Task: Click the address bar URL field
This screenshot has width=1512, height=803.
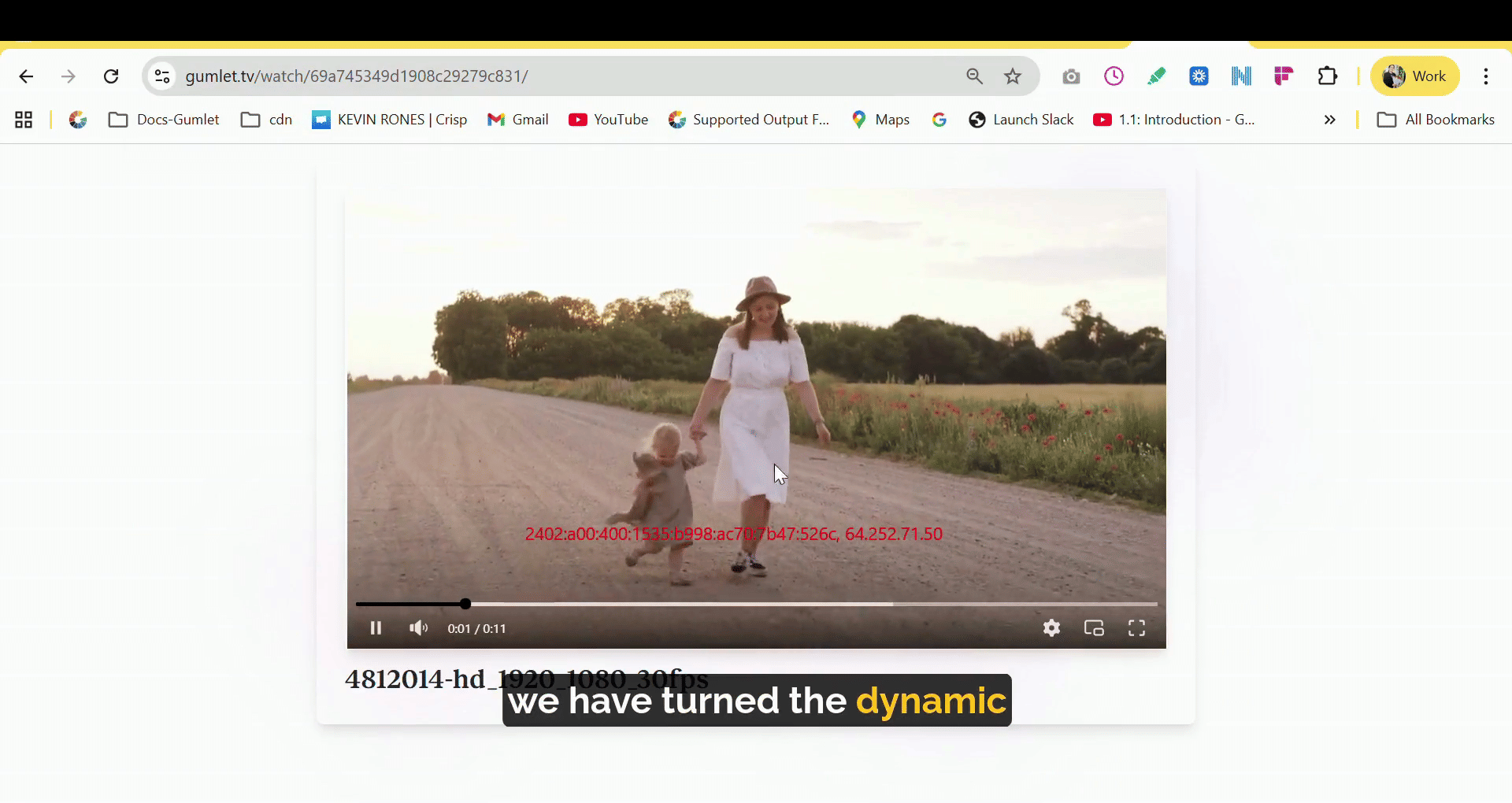Action: click(x=551, y=76)
